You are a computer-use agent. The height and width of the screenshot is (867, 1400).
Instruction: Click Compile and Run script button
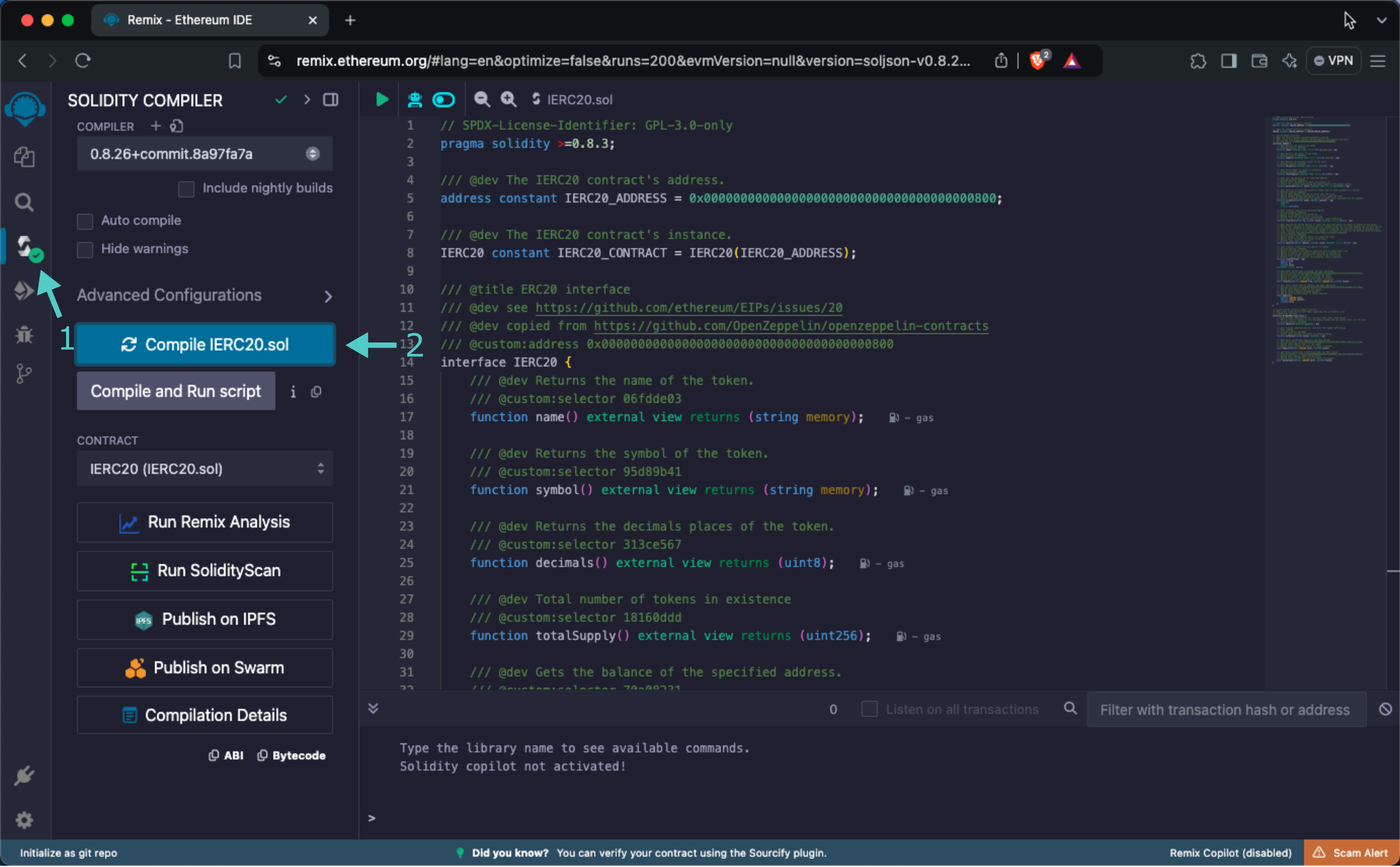(176, 392)
